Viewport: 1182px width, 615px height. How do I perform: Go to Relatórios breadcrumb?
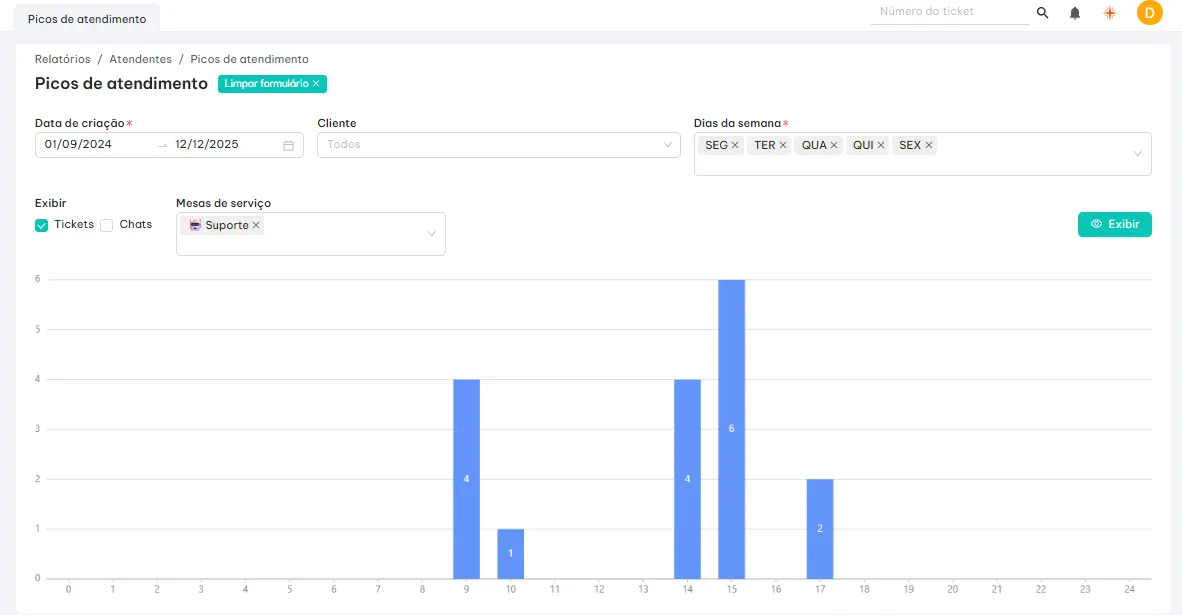pos(62,60)
